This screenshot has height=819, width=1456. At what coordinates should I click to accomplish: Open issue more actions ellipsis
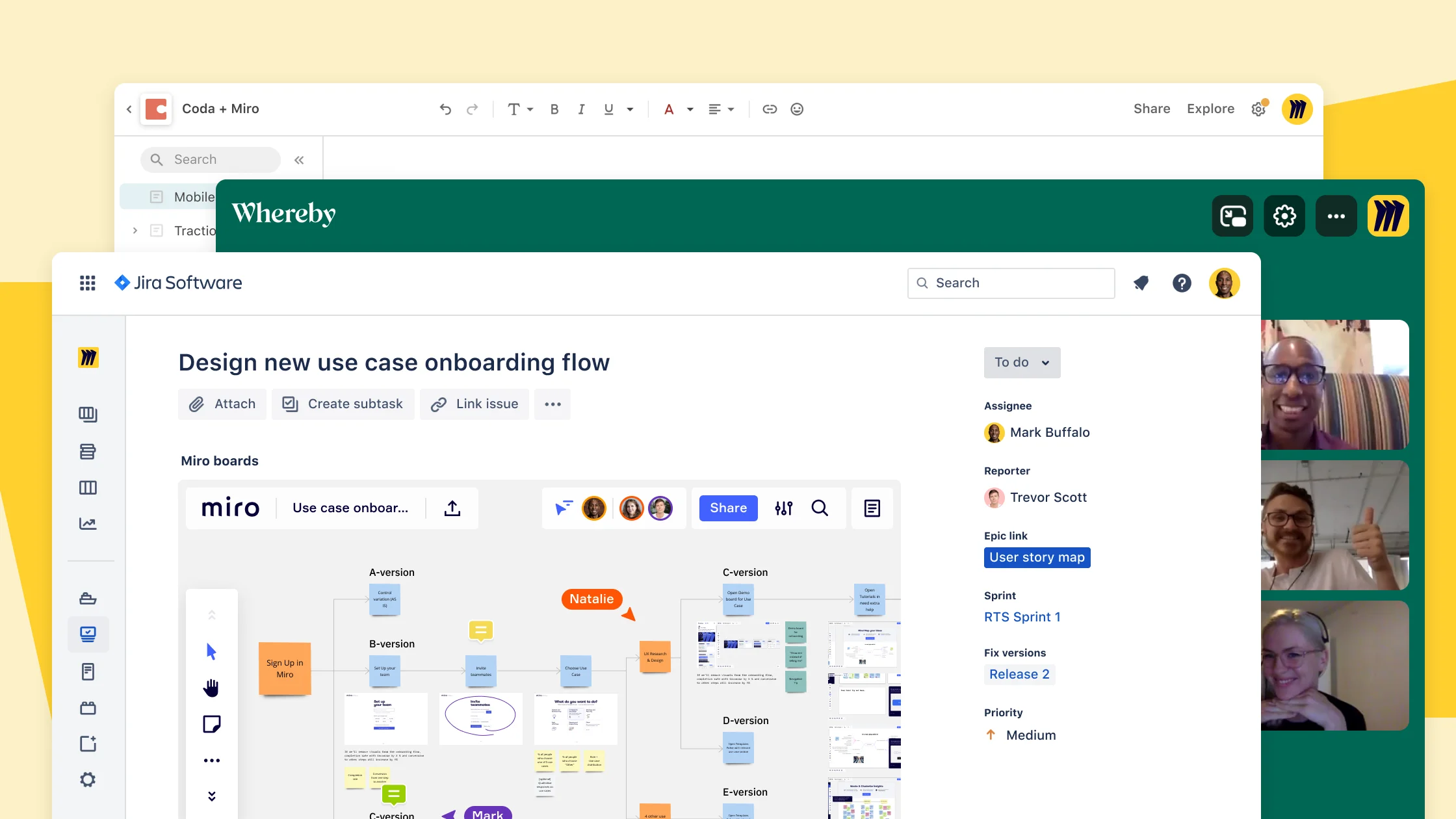pos(552,404)
